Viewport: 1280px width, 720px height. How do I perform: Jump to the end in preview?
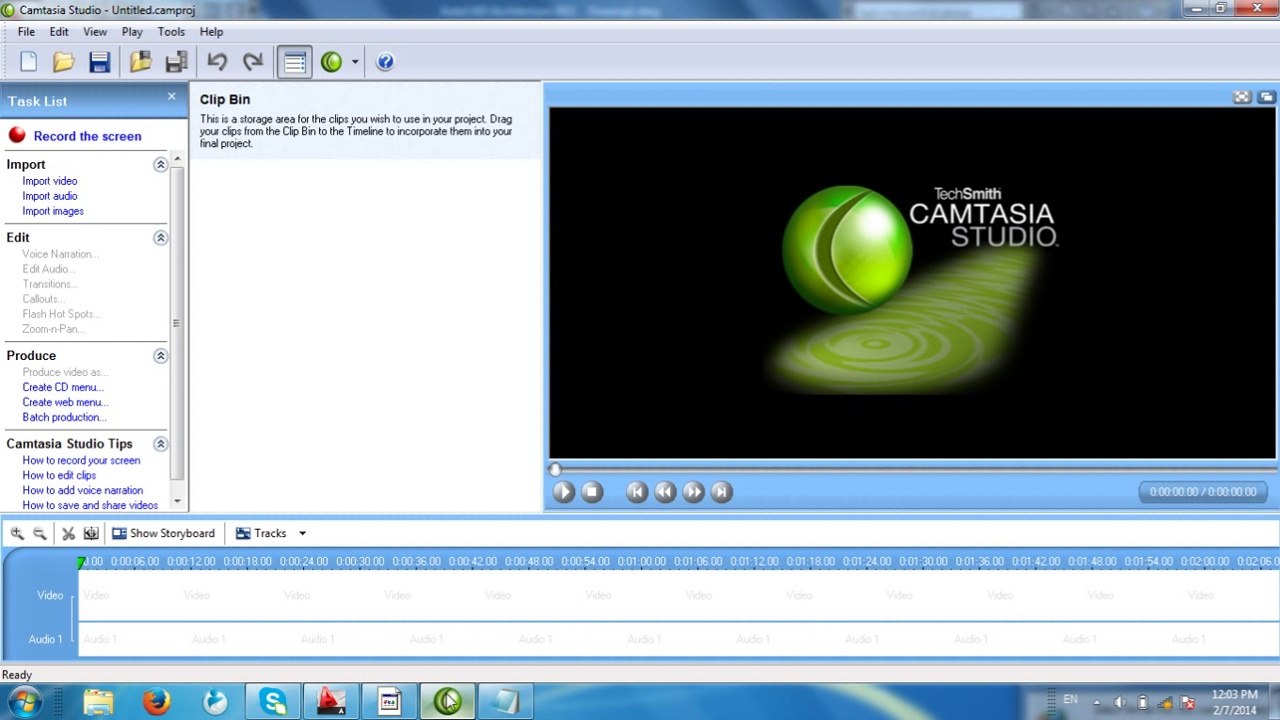point(721,491)
